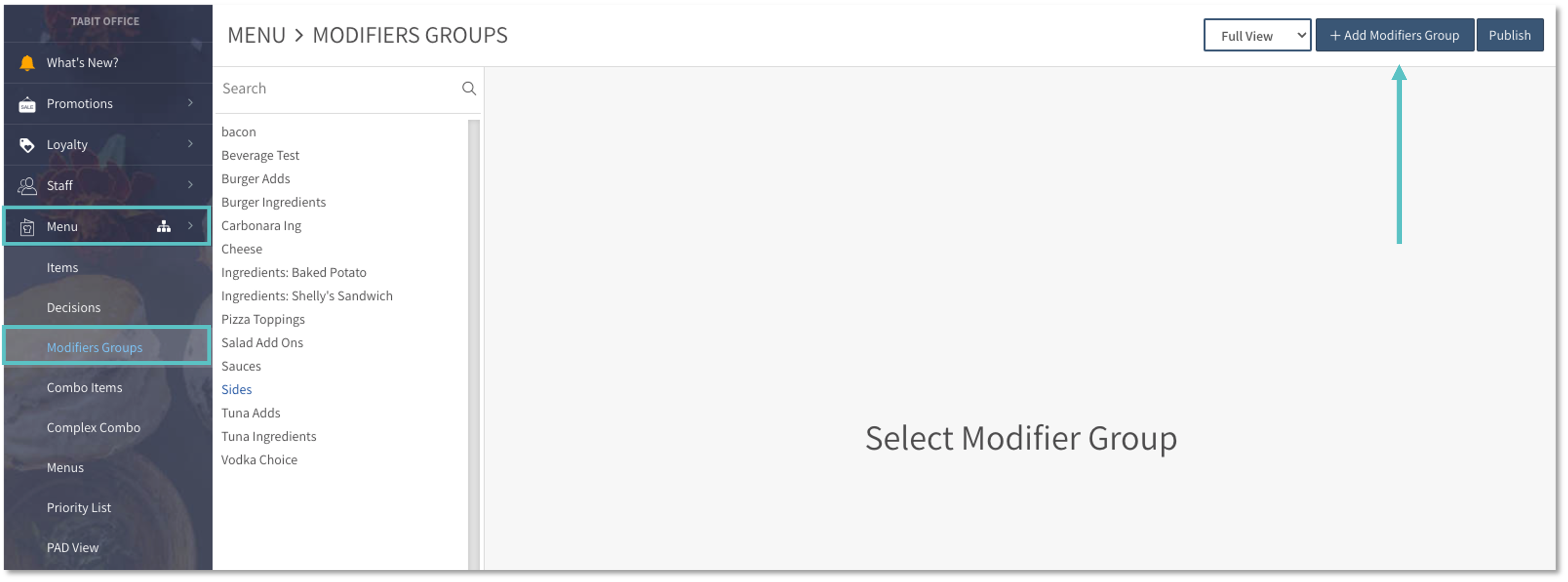Open the Combo Items menu entry

coord(85,388)
